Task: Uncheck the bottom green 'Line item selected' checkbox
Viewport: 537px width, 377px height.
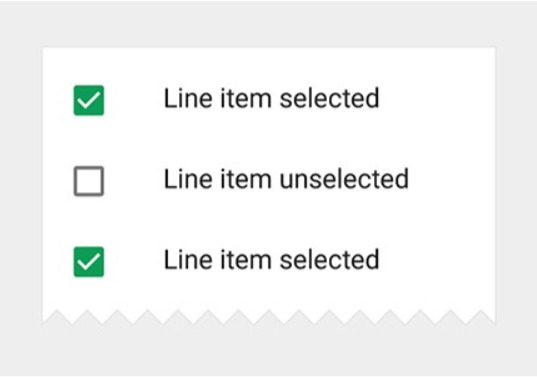Action: click(x=89, y=262)
